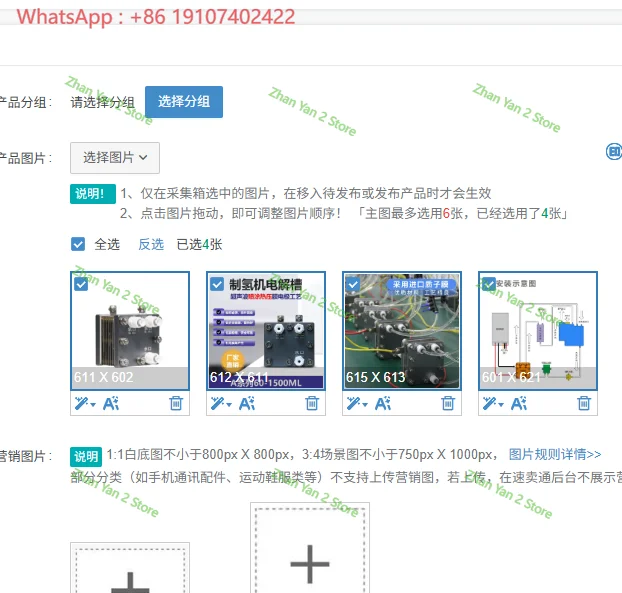Click the 反选 invert selection link
Viewport: 622px width, 593px height.
pos(151,244)
